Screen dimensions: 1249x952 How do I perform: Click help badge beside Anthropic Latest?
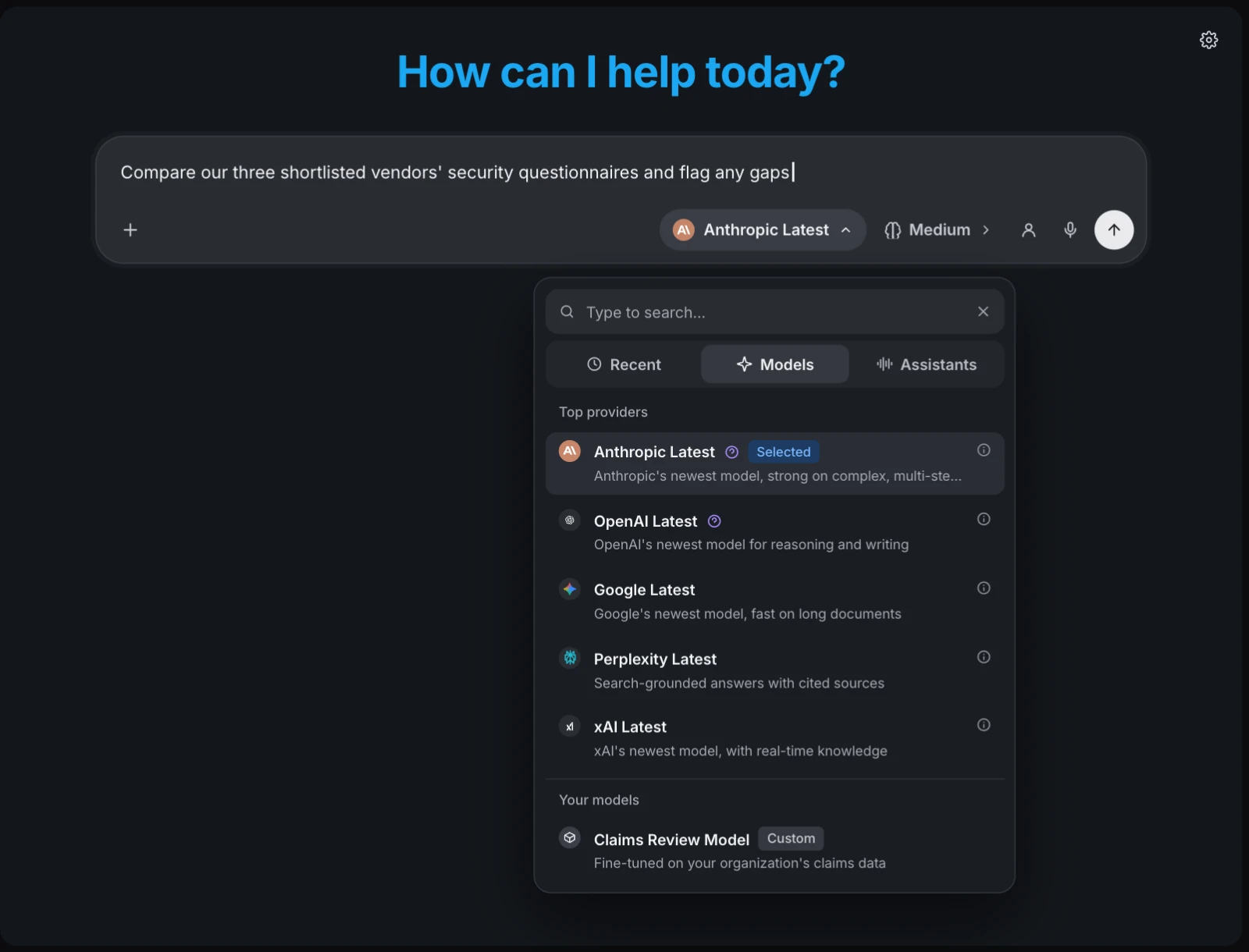[731, 452]
